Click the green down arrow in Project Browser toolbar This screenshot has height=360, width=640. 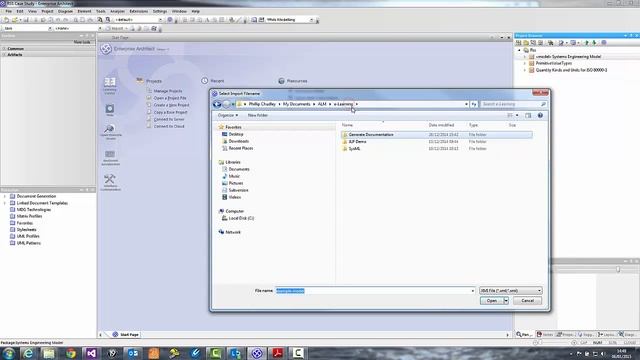pos(594,42)
